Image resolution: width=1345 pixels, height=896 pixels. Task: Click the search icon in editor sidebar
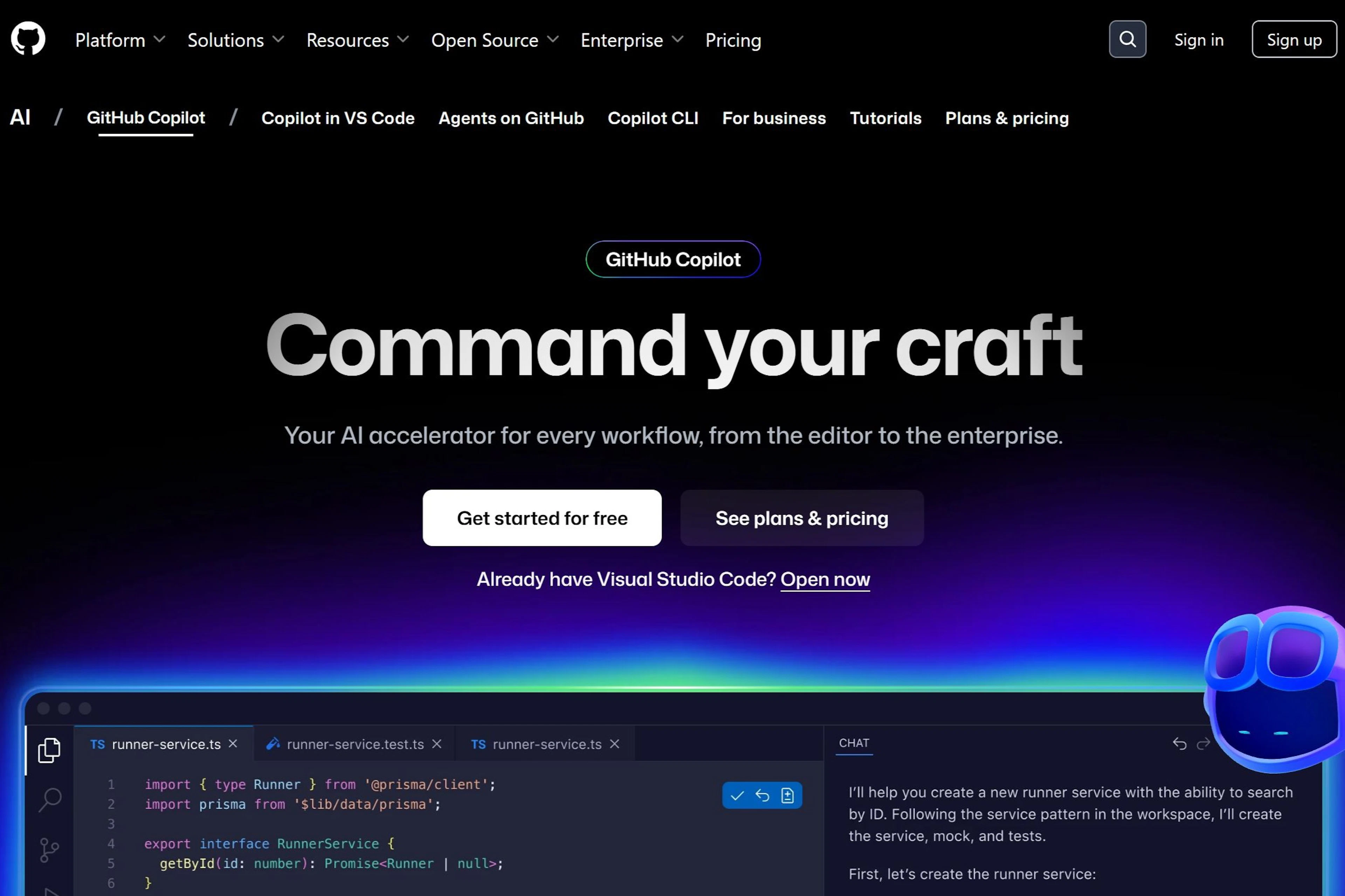pyautogui.click(x=50, y=799)
